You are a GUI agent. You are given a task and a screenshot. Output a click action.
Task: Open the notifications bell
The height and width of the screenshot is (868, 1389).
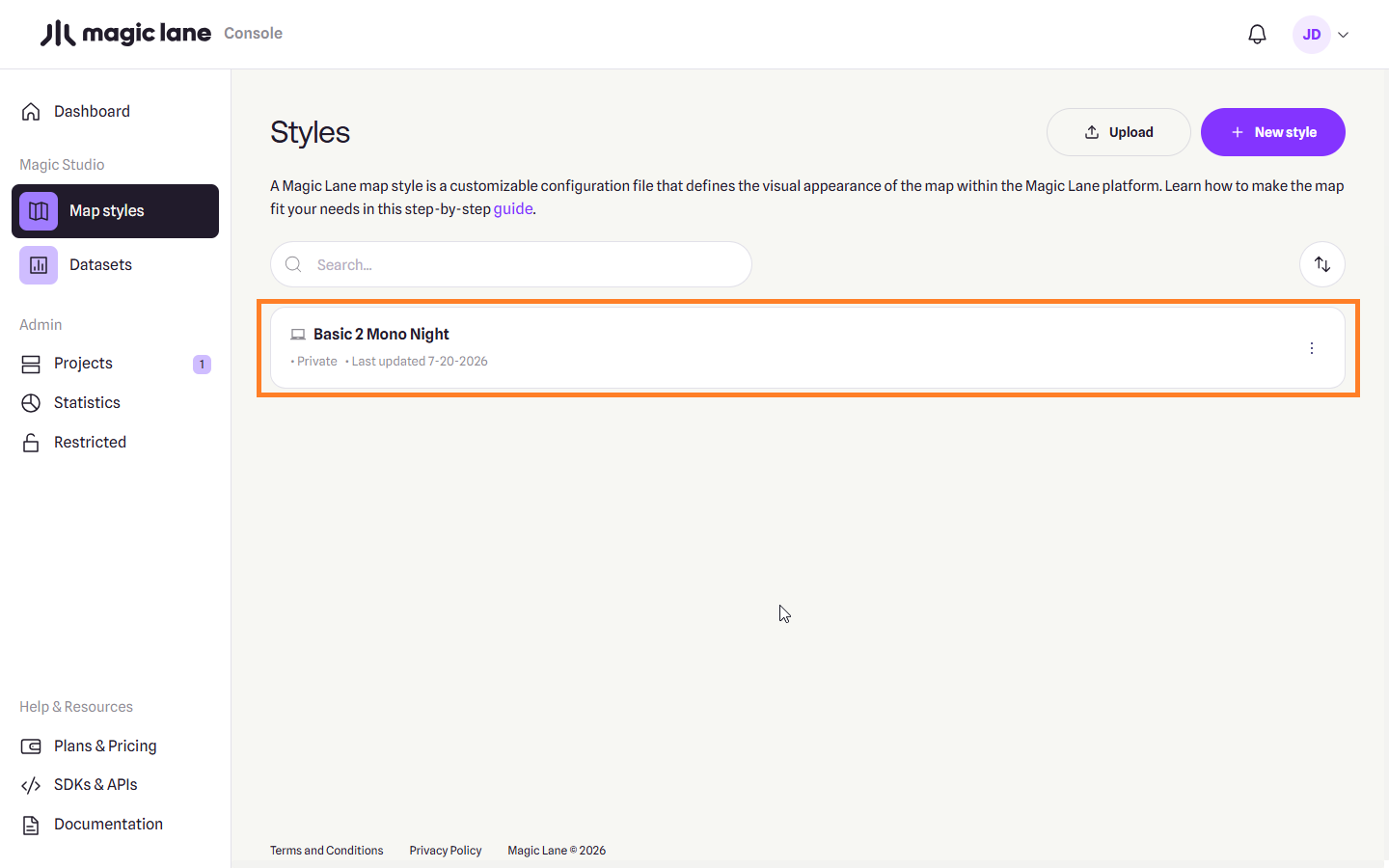(x=1257, y=35)
